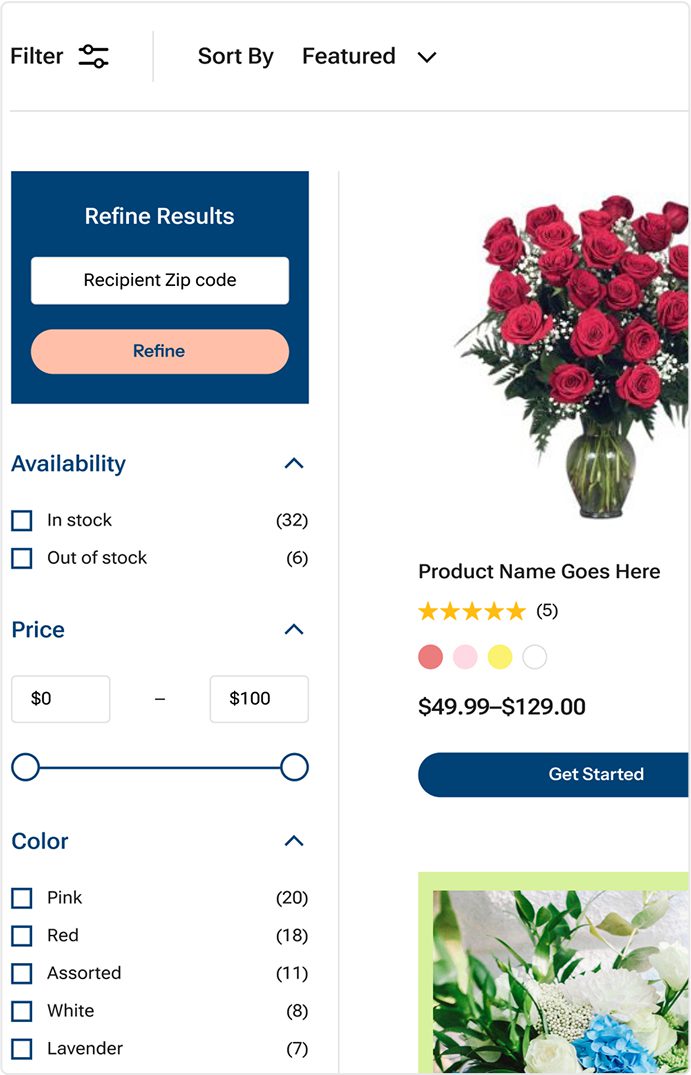The height and width of the screenshot is (1075, 691).
Task: Click the $0 minimum price field
Action: (x=60, y=699)
